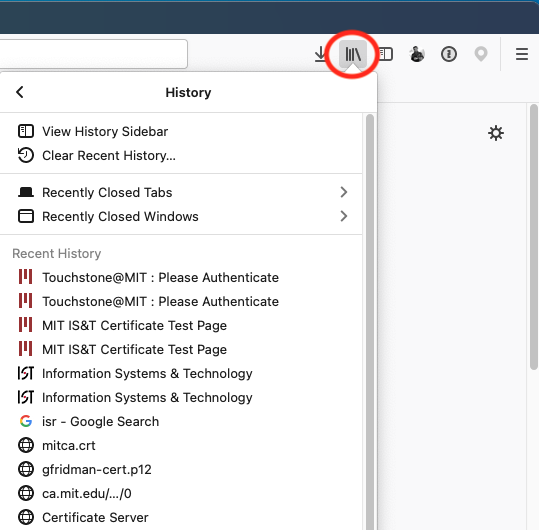539x530 pixels.
Task: Open the Downloads arrow icon in toolbar
Action: [x=320, y=54]
